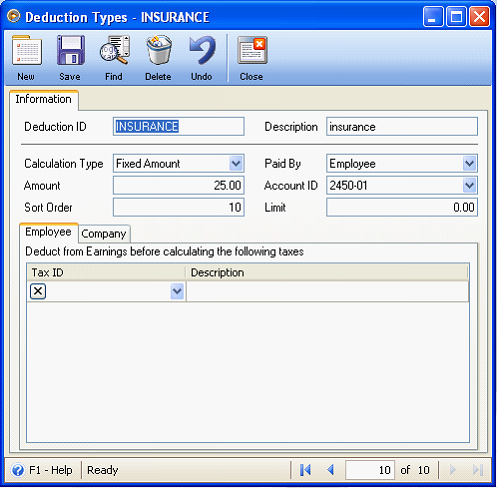Click the Description field containing insurance
The height and width of the screenshot is (489, 498).
402,127
